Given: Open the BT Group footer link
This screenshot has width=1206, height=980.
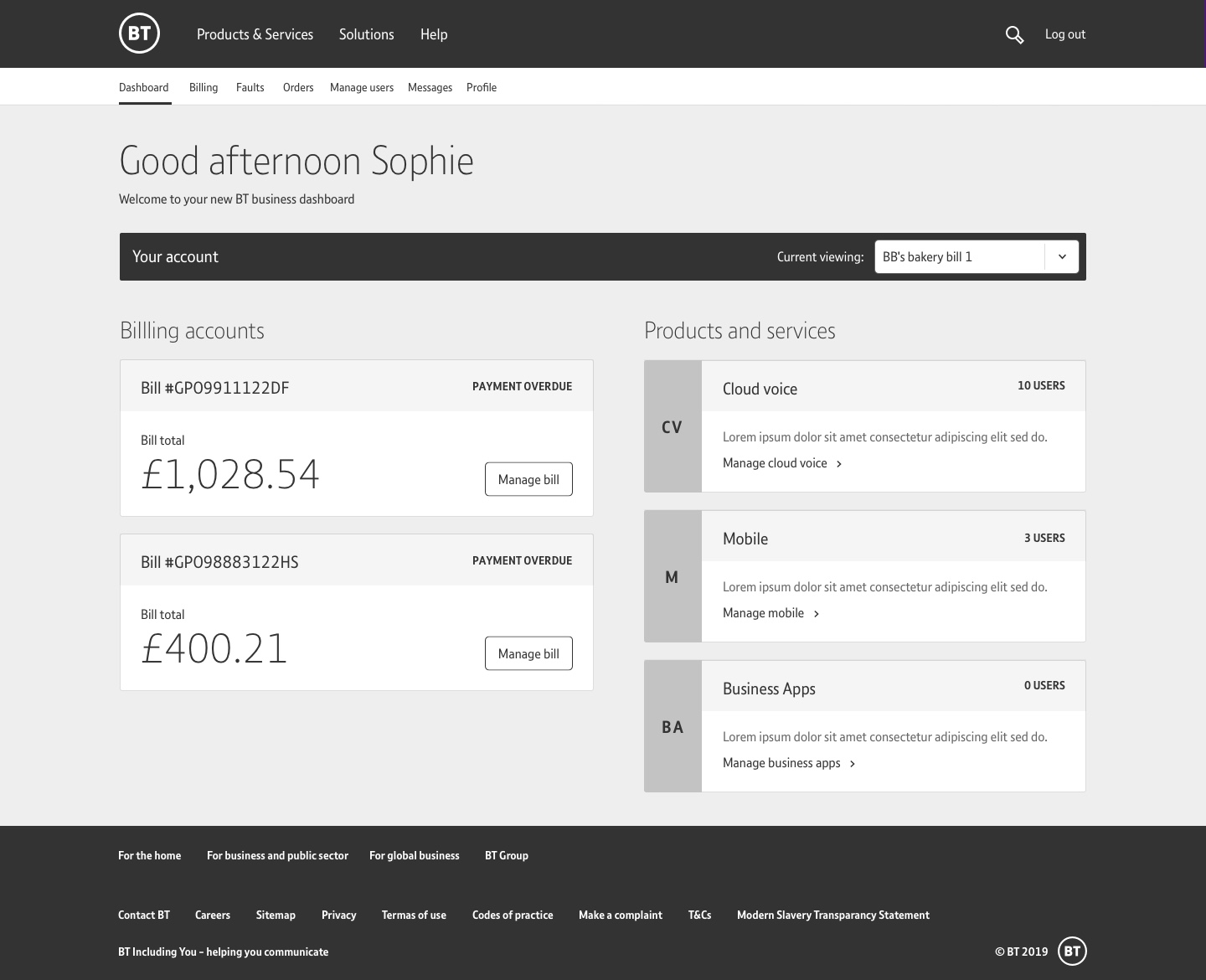Looking at the screenshot, I should point(507,855).
